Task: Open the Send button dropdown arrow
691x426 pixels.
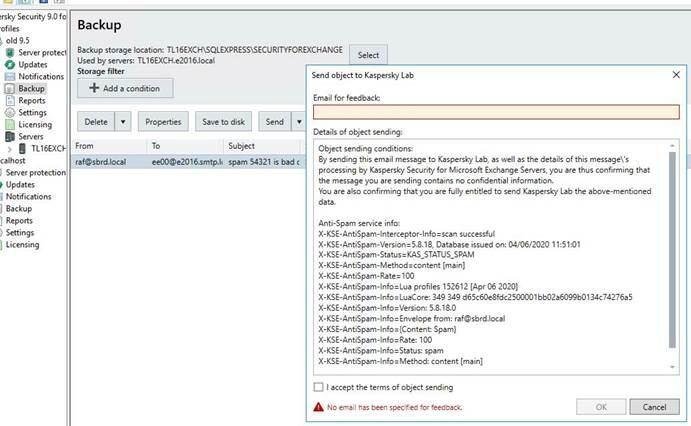Action: (x=299, y=122)
